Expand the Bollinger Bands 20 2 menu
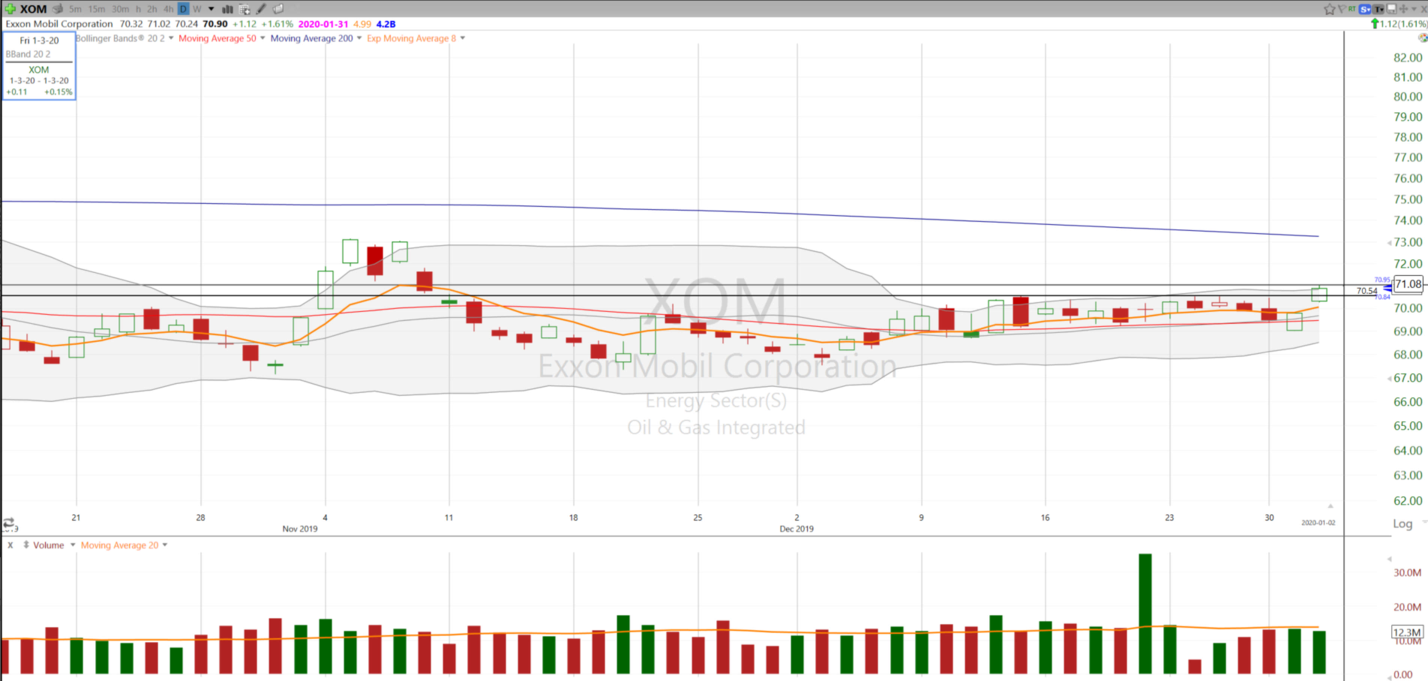The width and height of the screenshot is (1428, 681). pos(170,38)
